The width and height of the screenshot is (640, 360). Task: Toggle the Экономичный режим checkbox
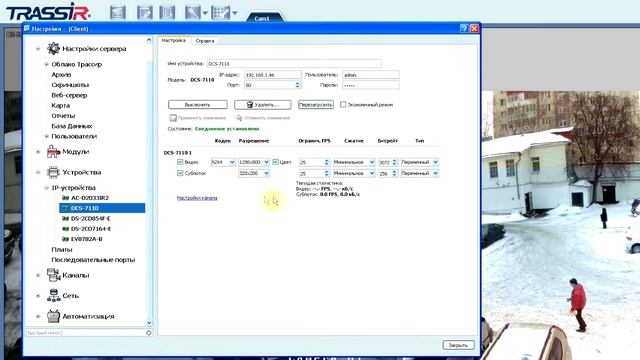[x=343, y=104]
